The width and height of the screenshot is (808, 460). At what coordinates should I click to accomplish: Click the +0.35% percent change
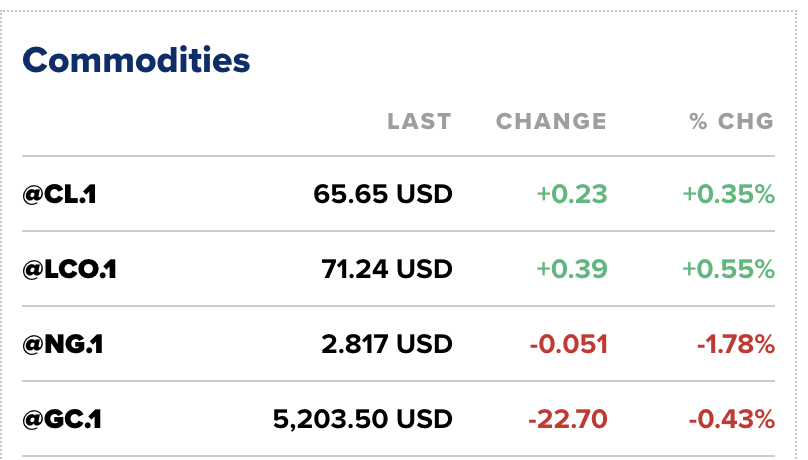(x=729, y=194)
